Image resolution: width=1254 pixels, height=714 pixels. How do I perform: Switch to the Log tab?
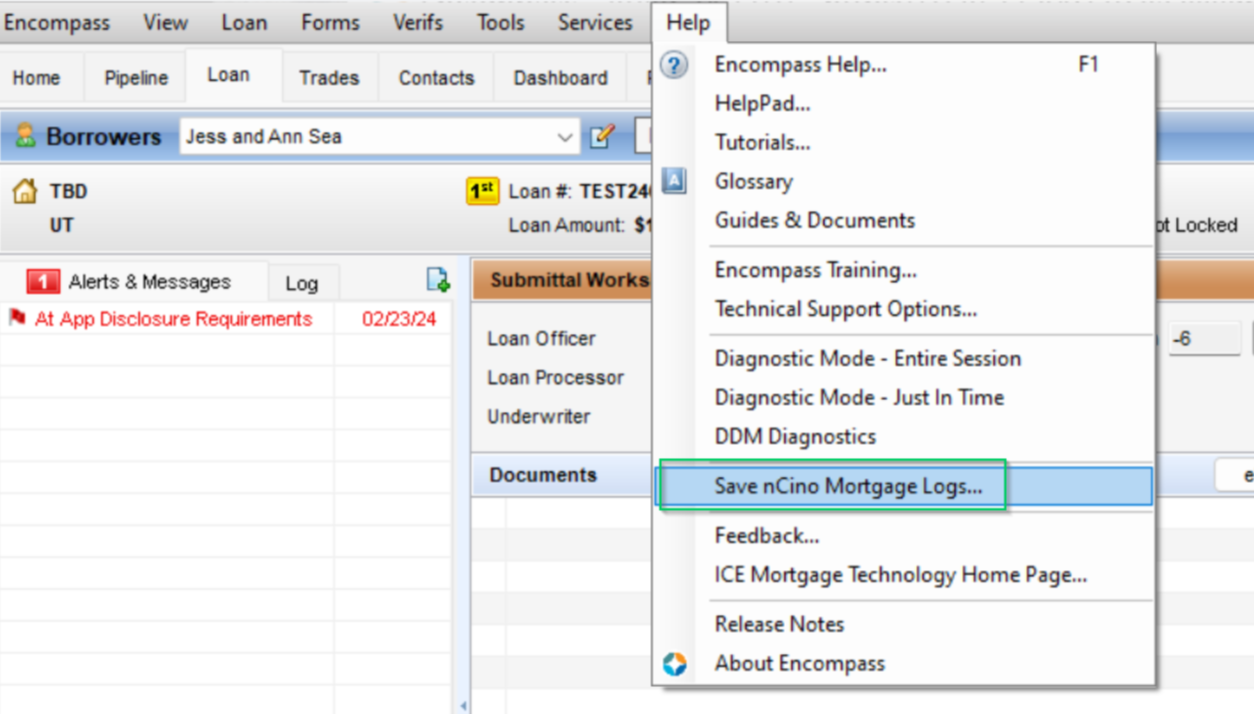click(301, 284)
